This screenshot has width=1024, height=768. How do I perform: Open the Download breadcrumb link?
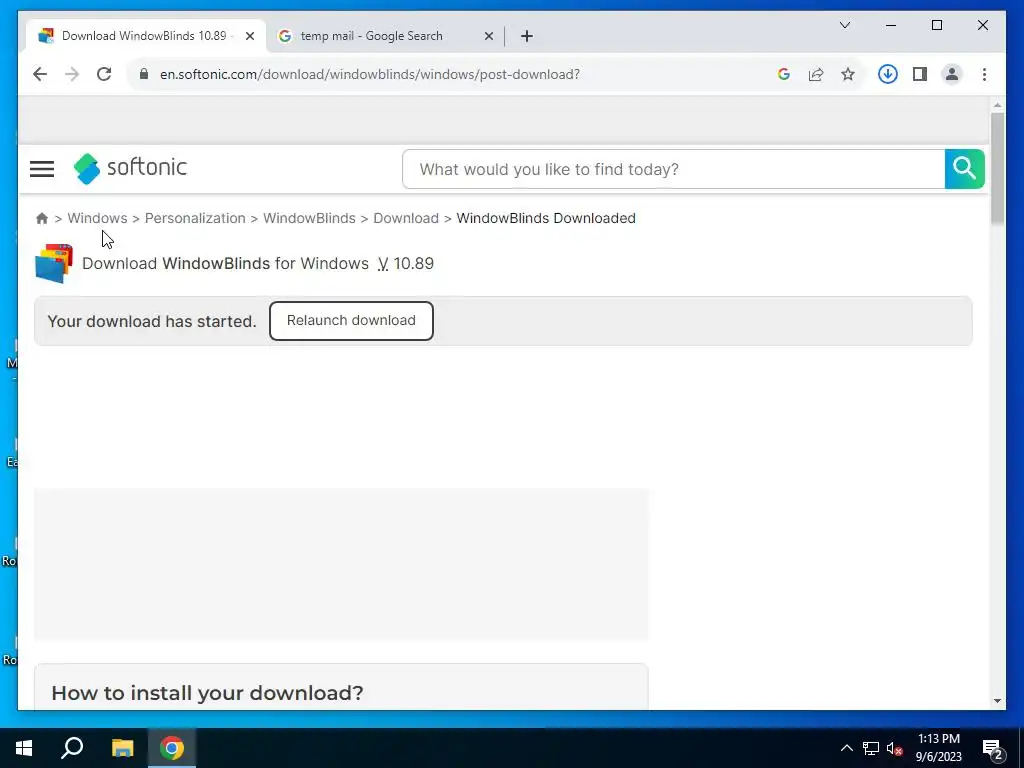coord(406,218)
